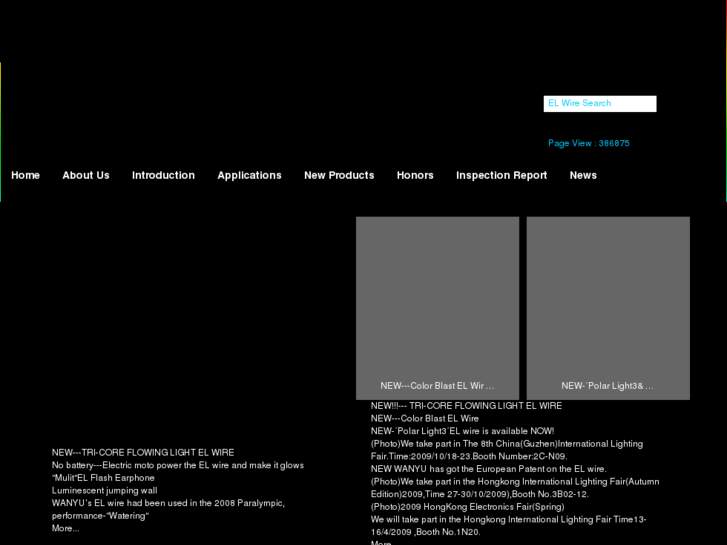Open 2009 HongKong Electronics Fair(Spring) link
Viewport: 727px width, 545px height.
(x=467, y=507)
